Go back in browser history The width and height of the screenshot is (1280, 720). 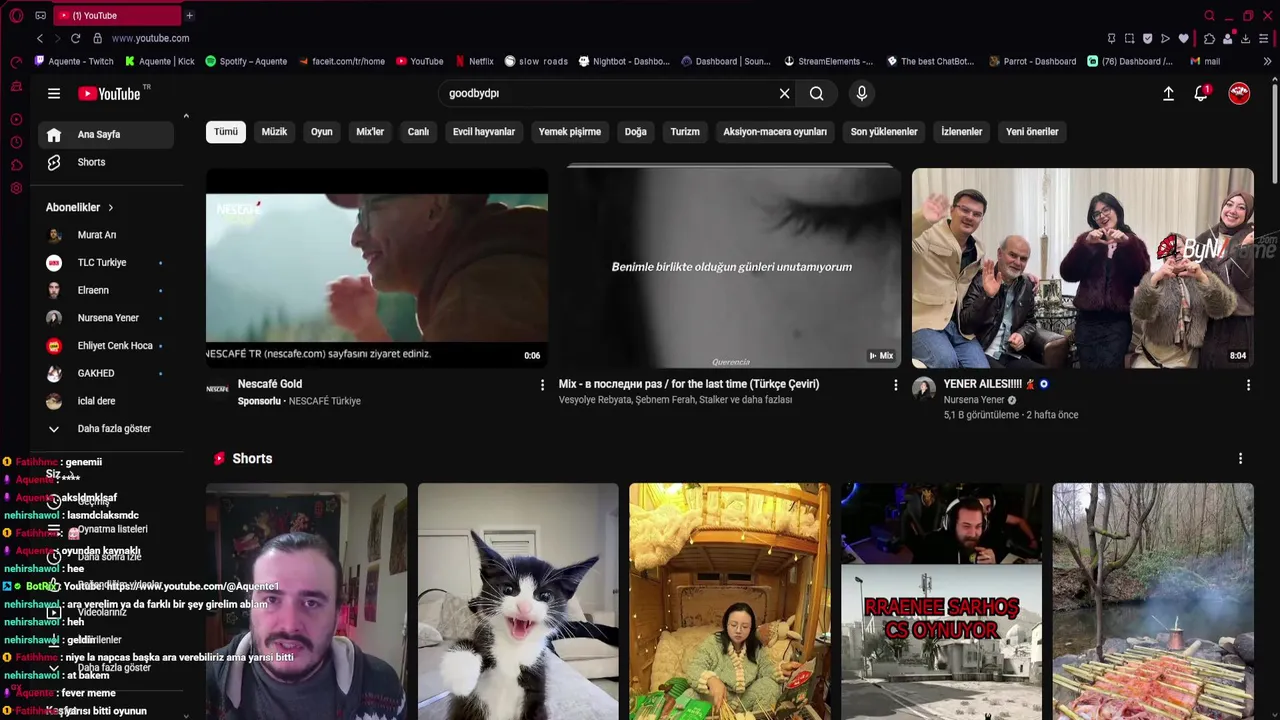pyautogui.click(x=40, y=38)
